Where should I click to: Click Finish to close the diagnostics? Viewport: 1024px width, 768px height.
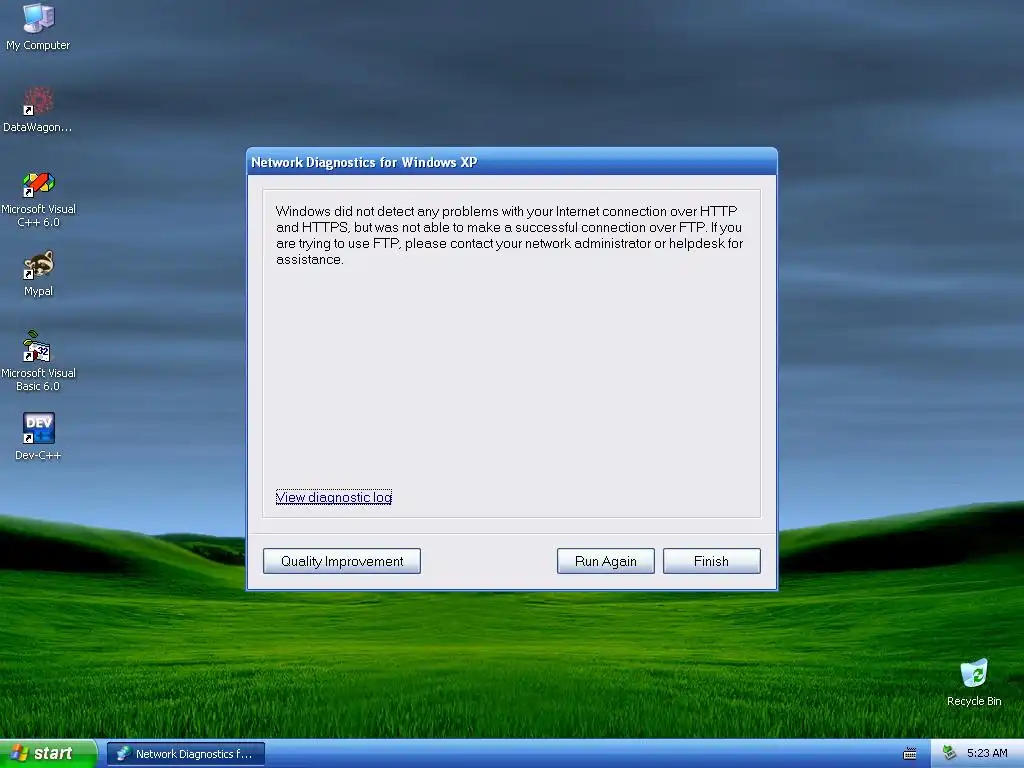[x=711, y=561]
